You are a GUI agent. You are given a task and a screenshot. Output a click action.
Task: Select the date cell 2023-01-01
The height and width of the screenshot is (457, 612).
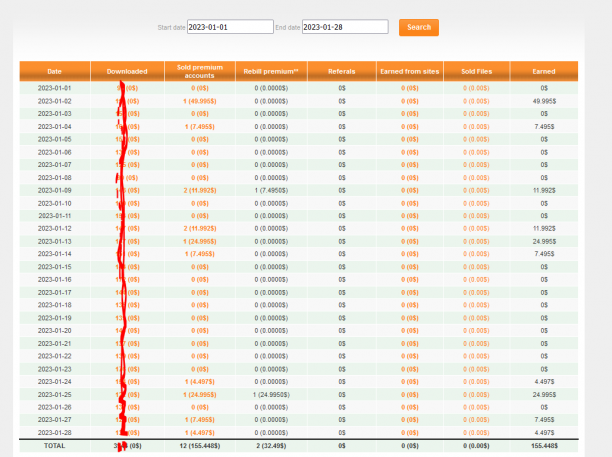pos(55,88)
